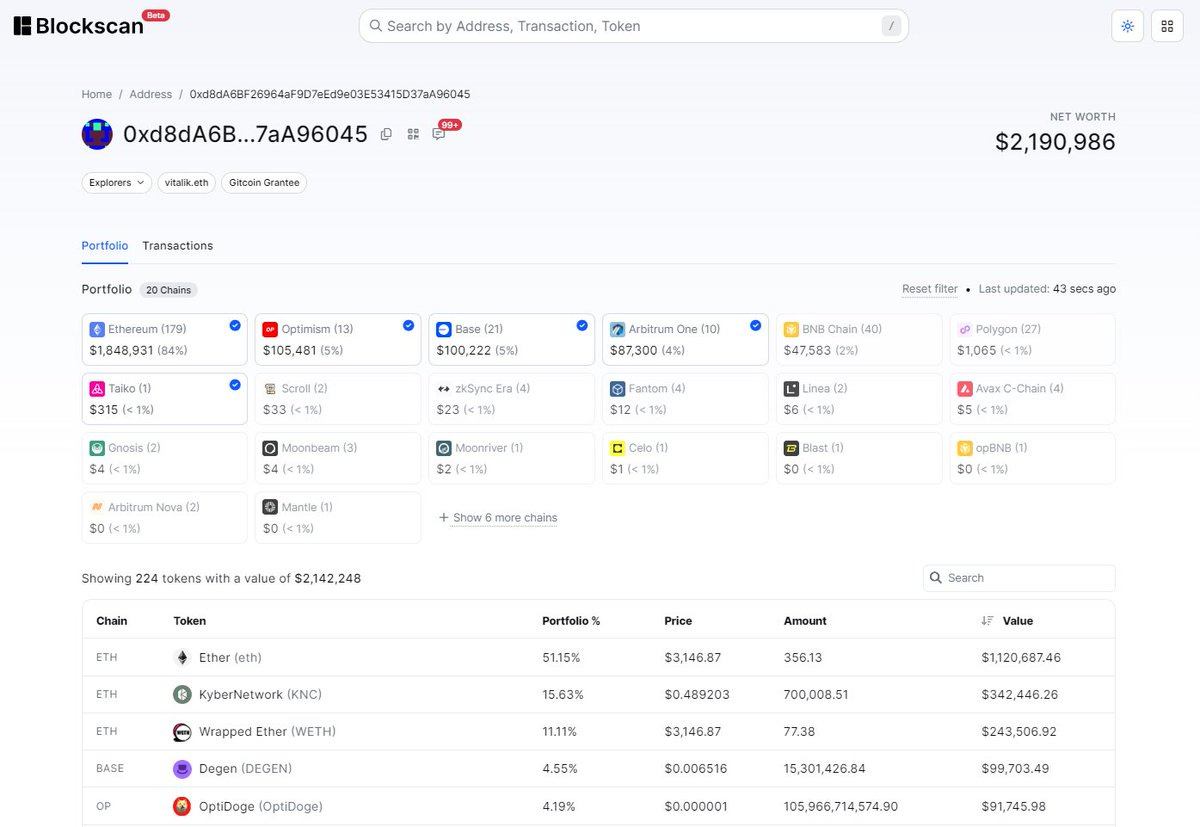Select the Linea (2) chain filter
Screen dimensions: 1200x827
tap(859, 399)
